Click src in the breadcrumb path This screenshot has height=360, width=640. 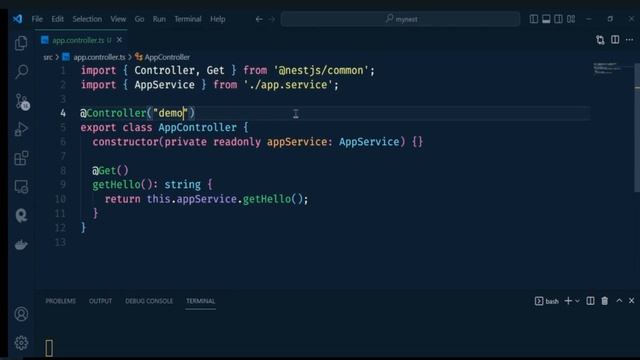click(48, 57)
